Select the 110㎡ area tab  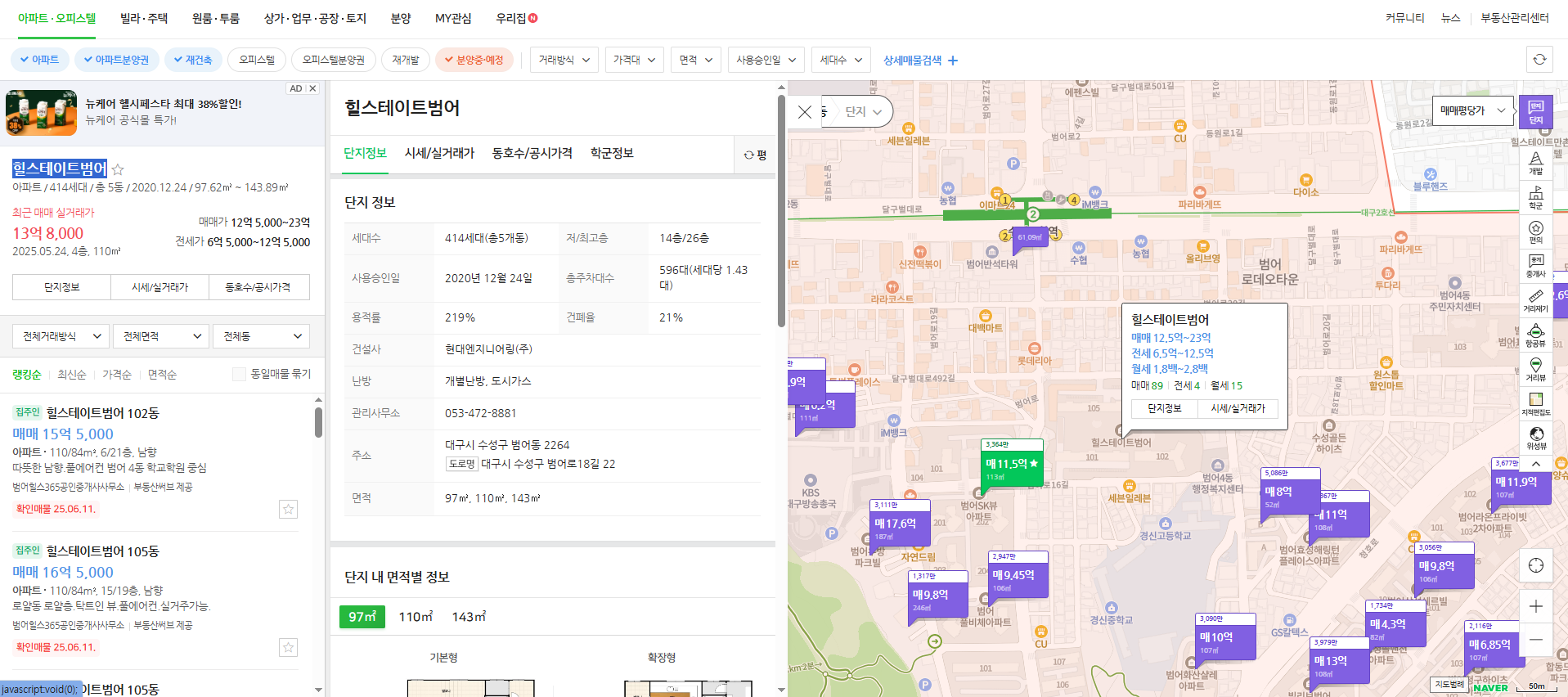416,617
